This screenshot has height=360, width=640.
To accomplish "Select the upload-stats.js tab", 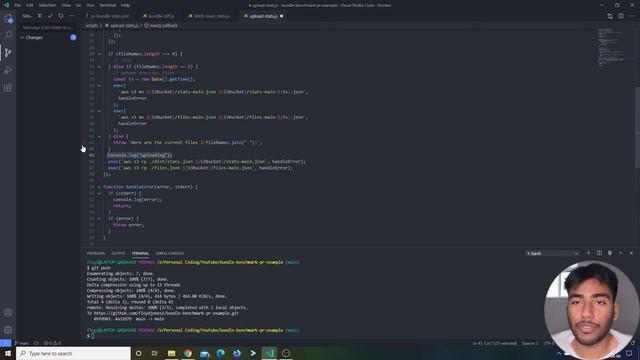I will (264, 16).
